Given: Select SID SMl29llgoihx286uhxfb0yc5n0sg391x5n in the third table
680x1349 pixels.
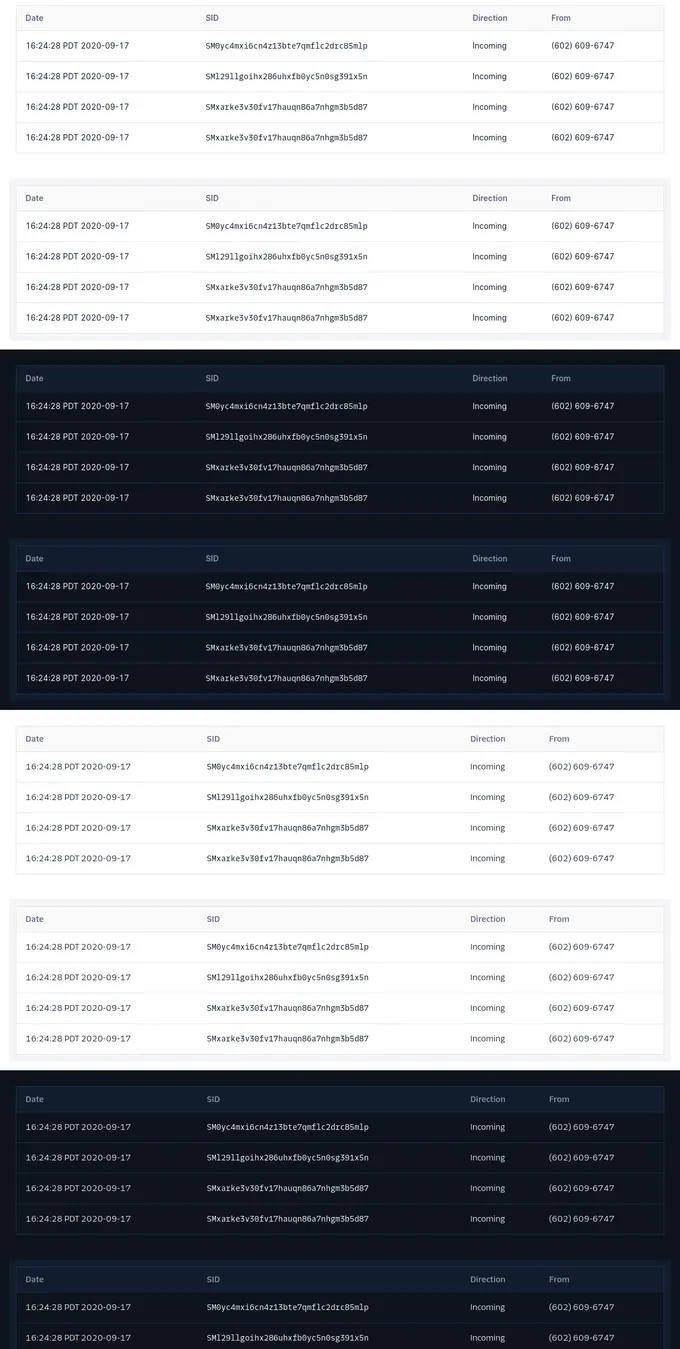Looking at the screenshot, I should pyautogui.click(x=286, y=437).
